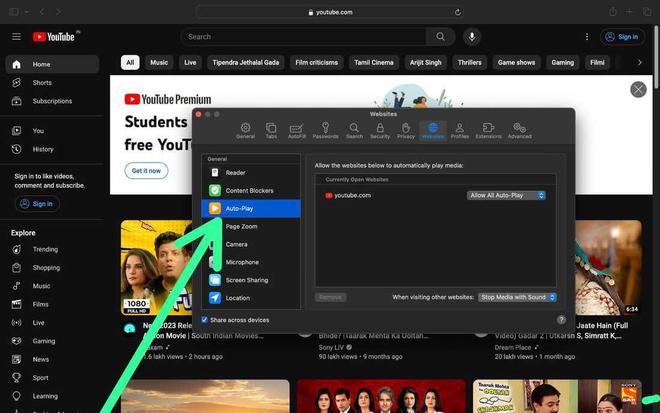Screen dimensions: 660x413
Task: Open the Advanced preferences tab
Action: click(x=519, y=131)
